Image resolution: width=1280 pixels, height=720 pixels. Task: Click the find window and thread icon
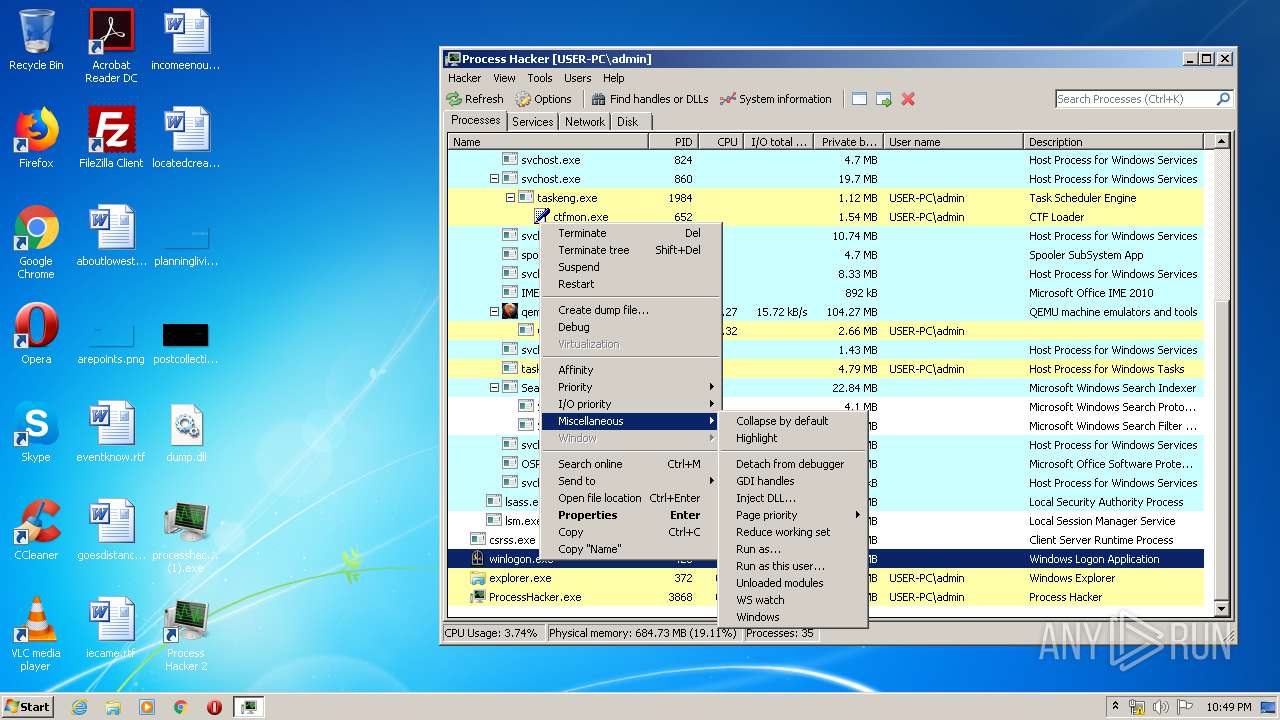[x=883, y=99]
